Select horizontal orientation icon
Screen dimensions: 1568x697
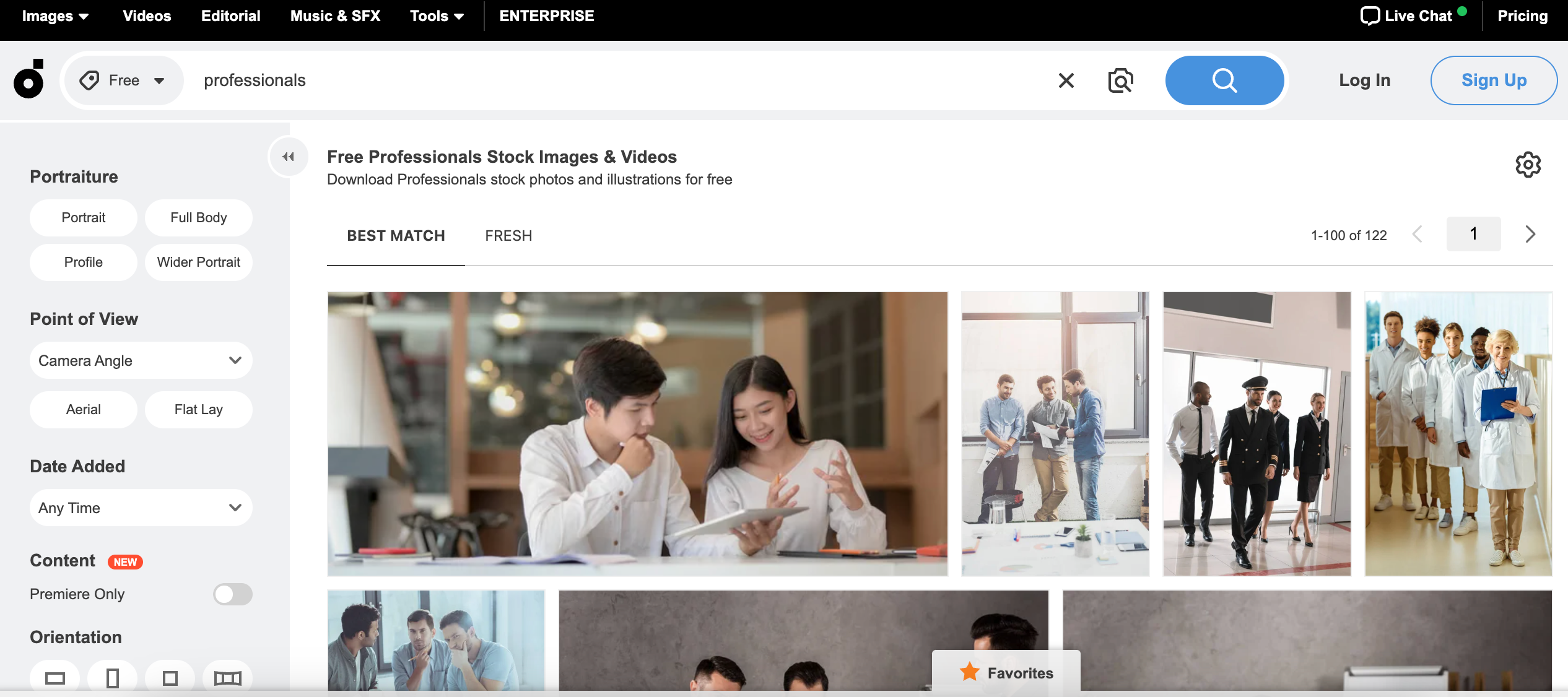point(55,678)
